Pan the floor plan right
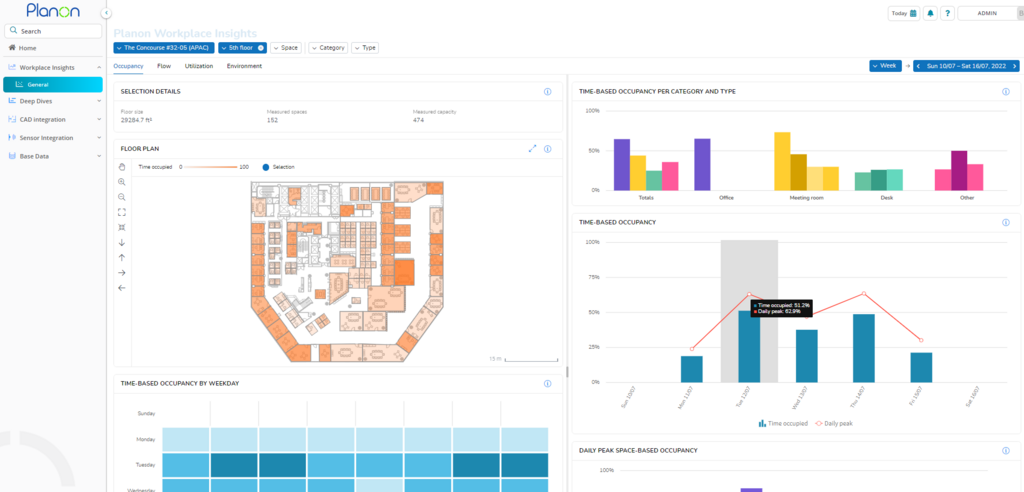Viewport: 1024px width, 492px height. coord(121,272)
